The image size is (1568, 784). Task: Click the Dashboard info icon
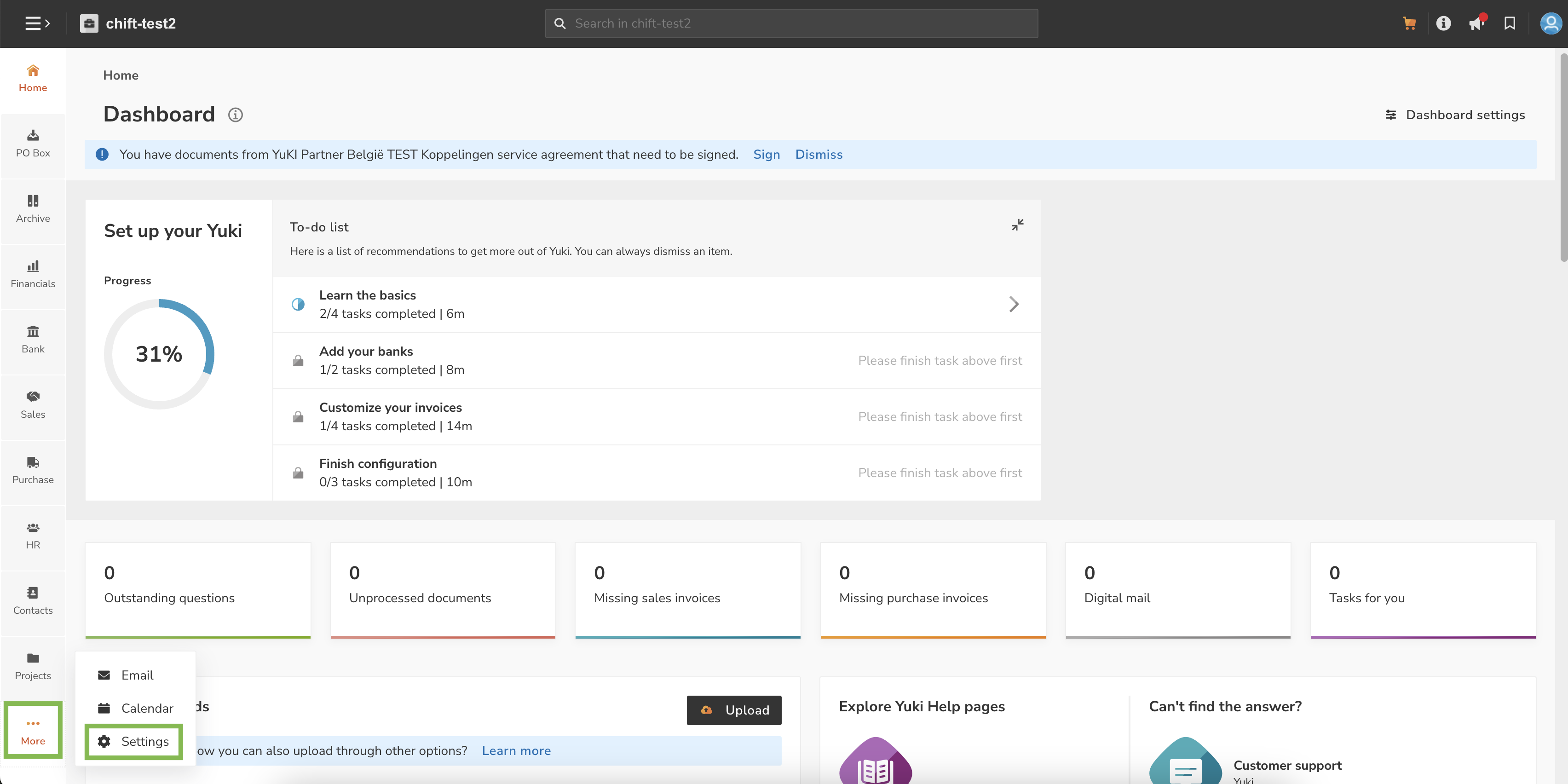tap(236, 115)
